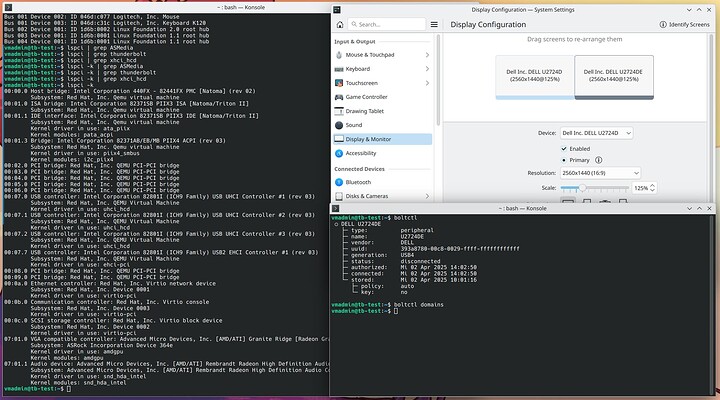Open Bluetooth settings
This screenshot has width=720, height=400.
[x=358, y=182]
